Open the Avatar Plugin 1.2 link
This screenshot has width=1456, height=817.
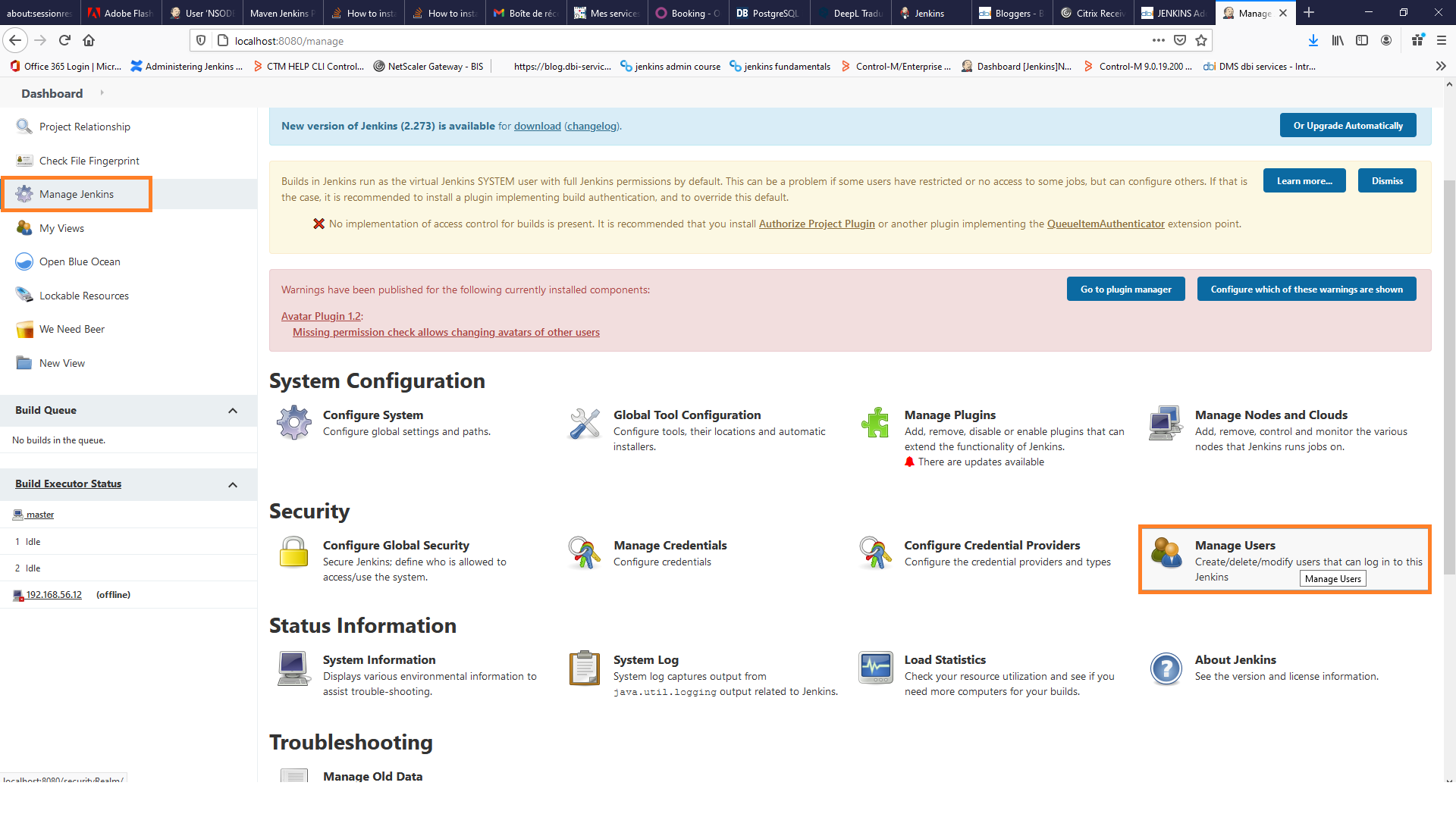click(x=321, y=317)
